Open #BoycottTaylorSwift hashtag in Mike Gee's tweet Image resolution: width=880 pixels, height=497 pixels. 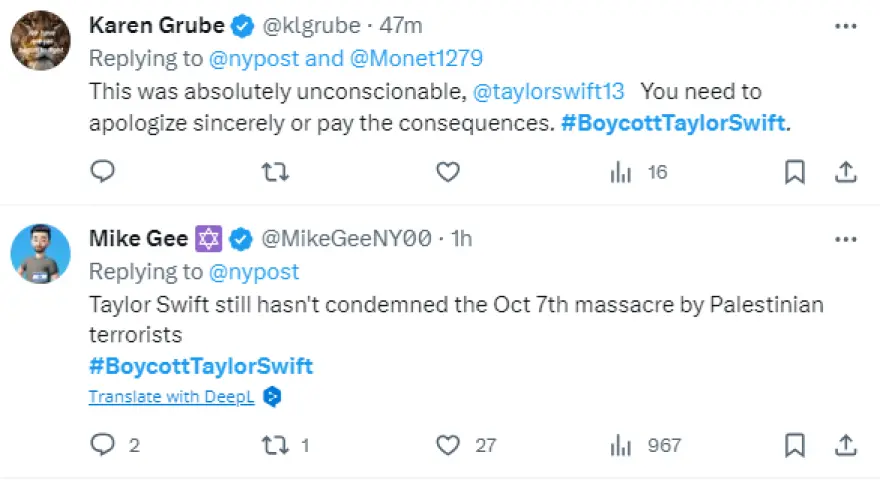tap(200, 366)
